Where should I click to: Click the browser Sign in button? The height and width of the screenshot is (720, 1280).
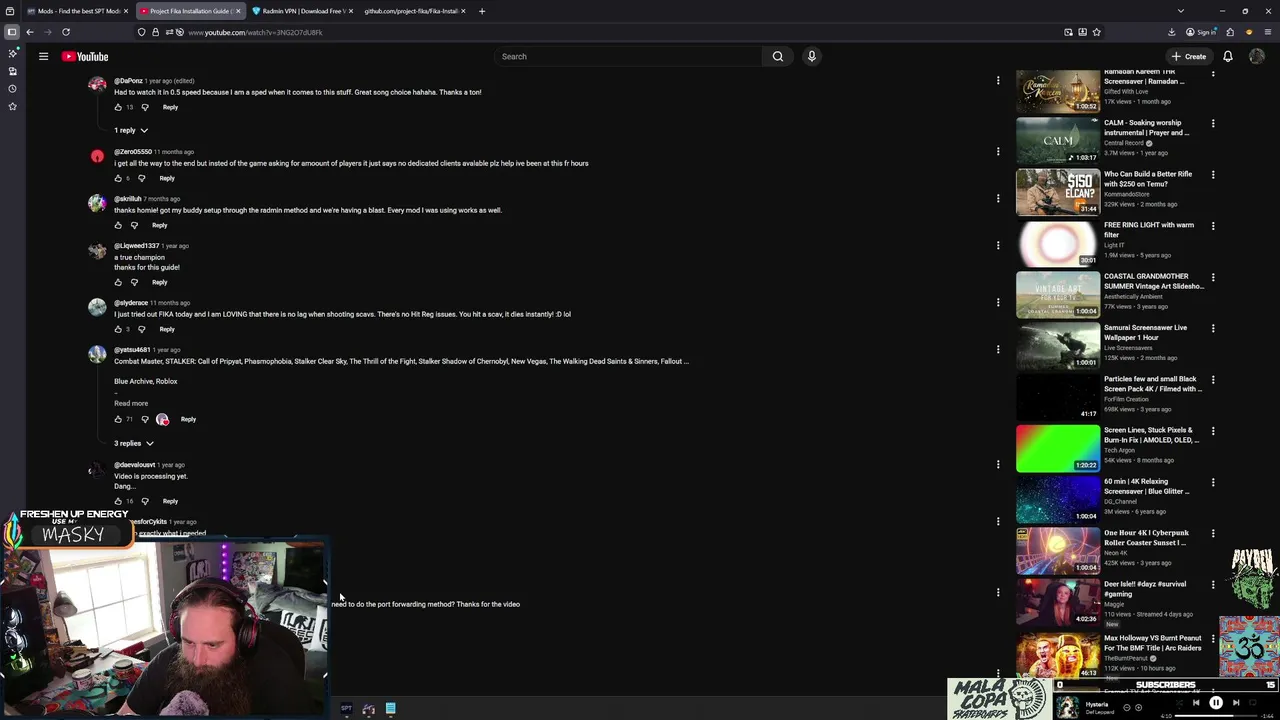point(1202,32)
